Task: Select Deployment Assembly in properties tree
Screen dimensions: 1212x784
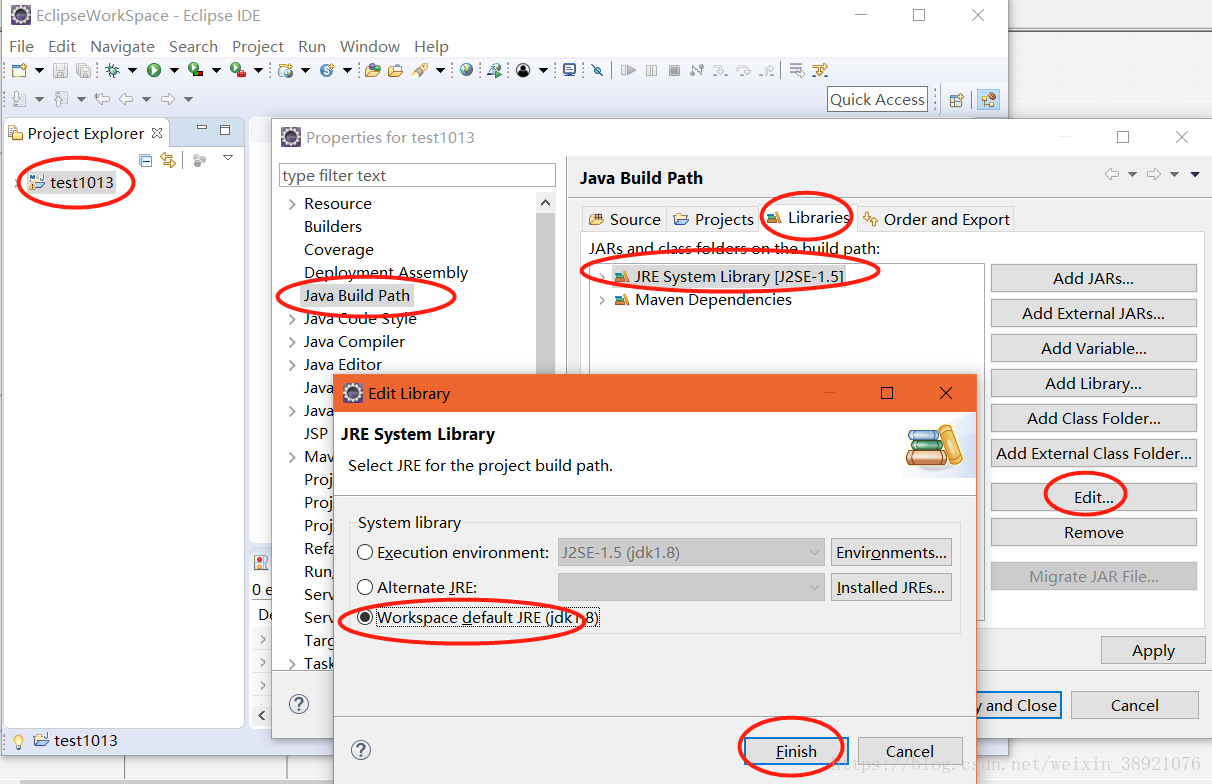Action: pyautogui.click(x=386, y=272)
